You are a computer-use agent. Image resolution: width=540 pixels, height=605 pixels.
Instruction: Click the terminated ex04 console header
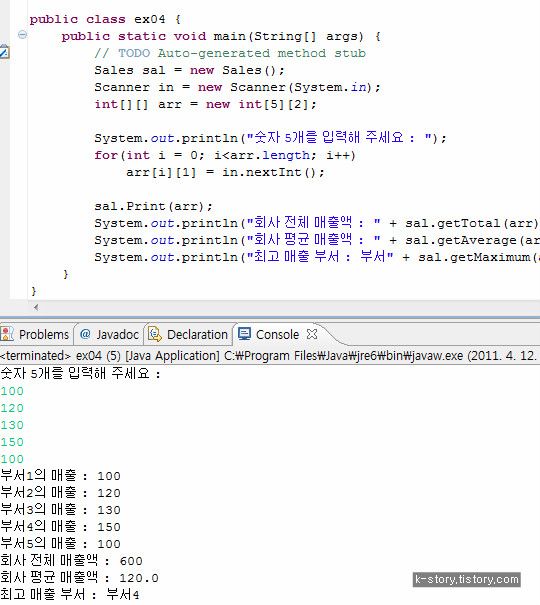pyautogui.click(x=268, y=355)
